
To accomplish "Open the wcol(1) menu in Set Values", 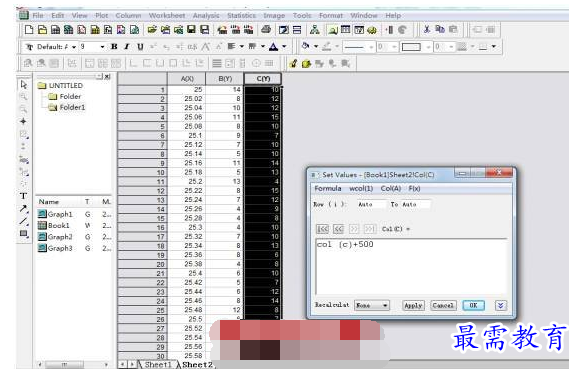I will pyautogui.click(x=361, y=188).
